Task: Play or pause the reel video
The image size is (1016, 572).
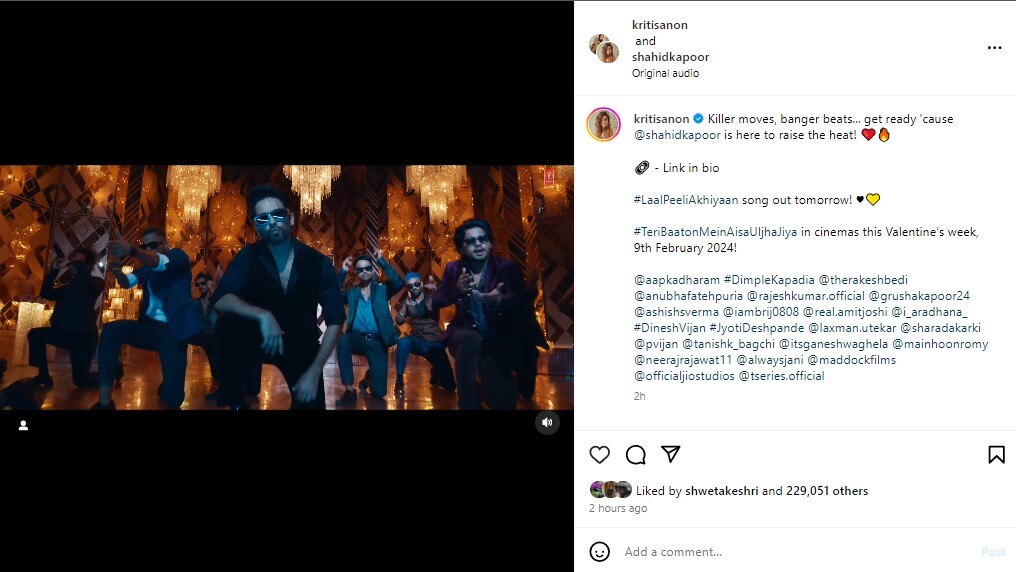Action: point(287,287)
